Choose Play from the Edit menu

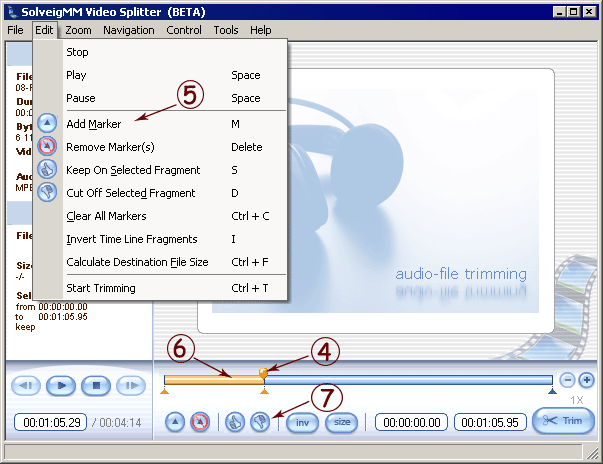[x=160, y=75]
